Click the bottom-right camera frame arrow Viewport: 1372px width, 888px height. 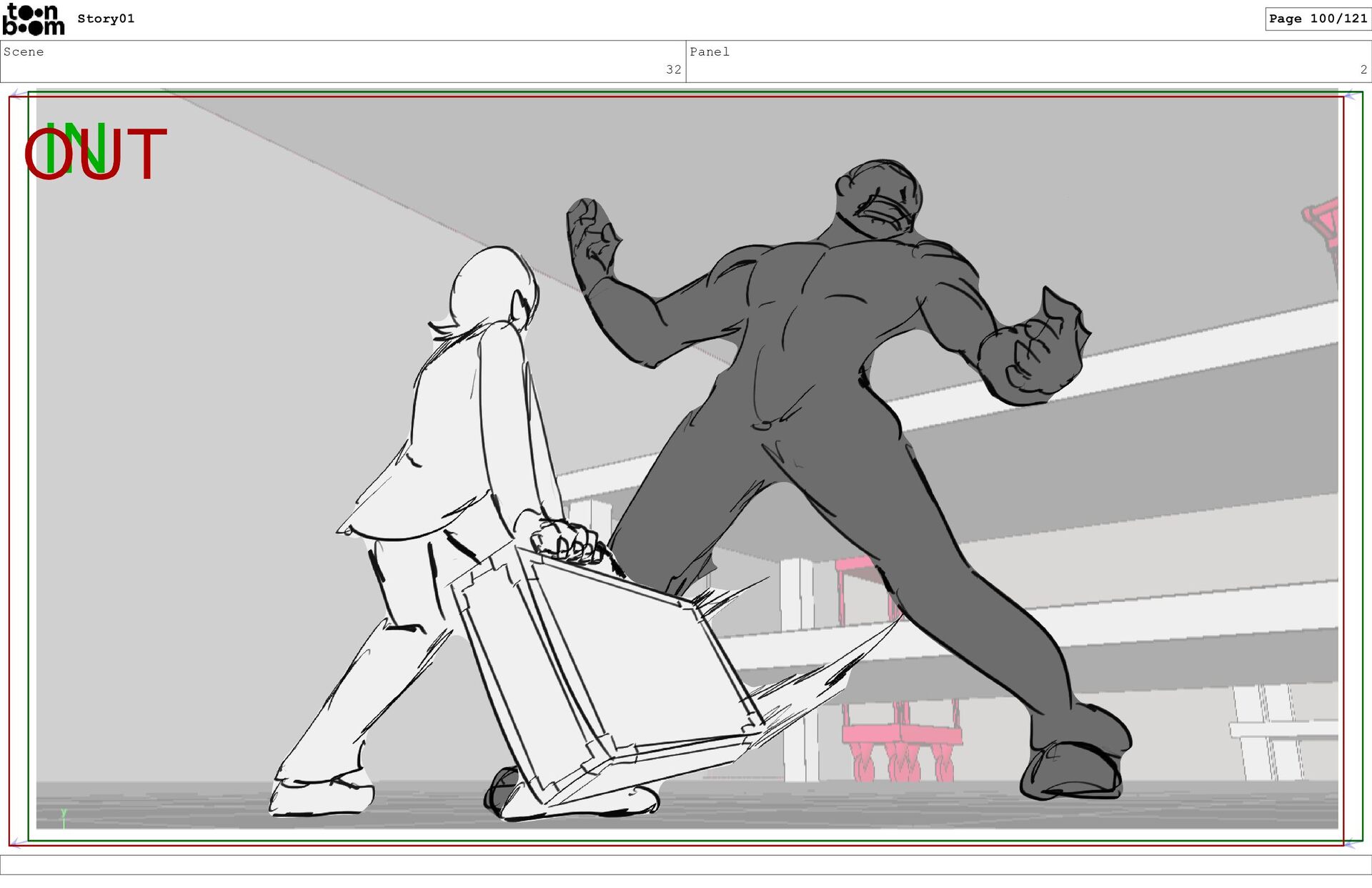tap(1351, 844)
